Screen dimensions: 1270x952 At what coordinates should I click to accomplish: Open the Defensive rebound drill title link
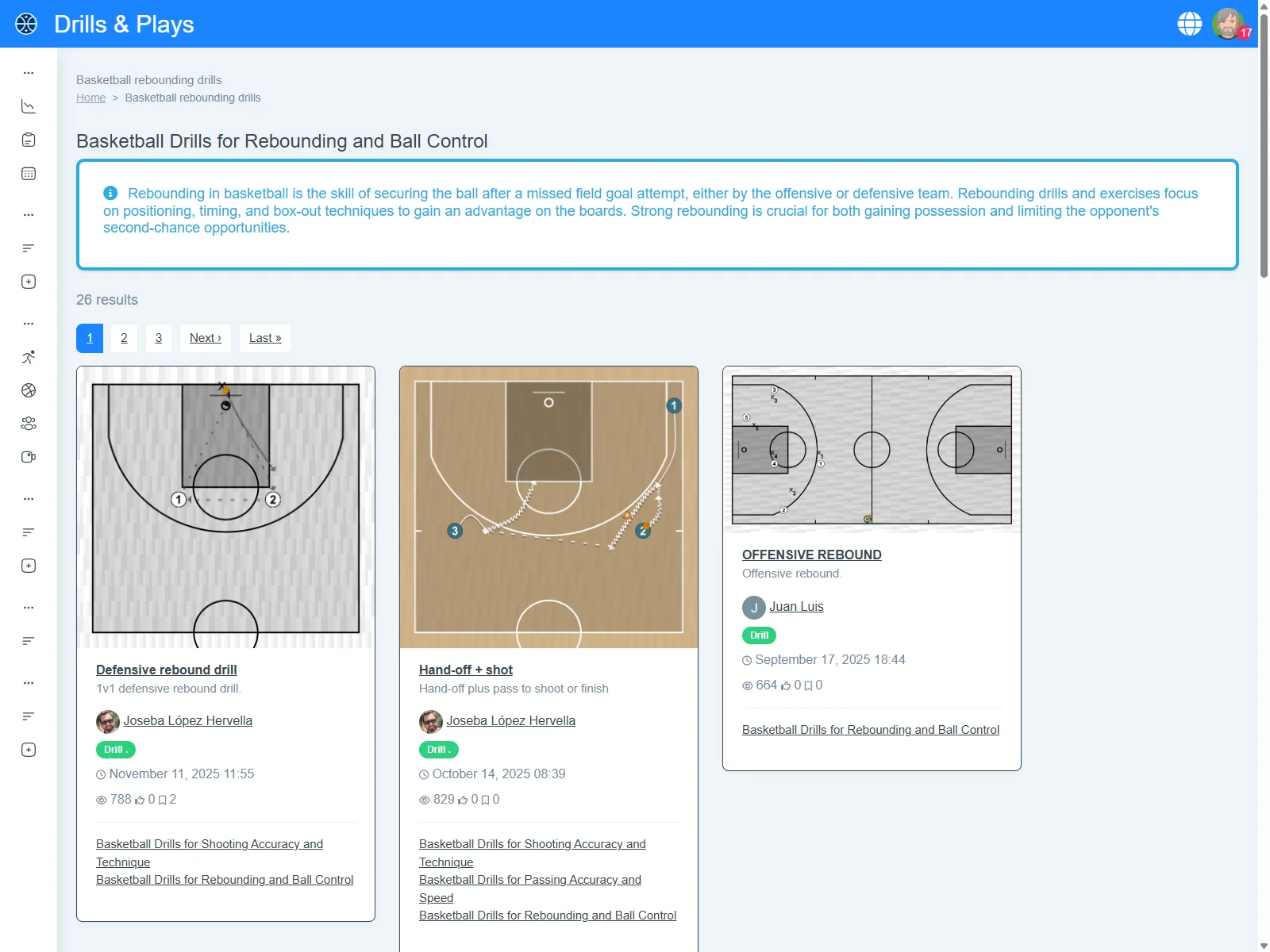point(167,670)
